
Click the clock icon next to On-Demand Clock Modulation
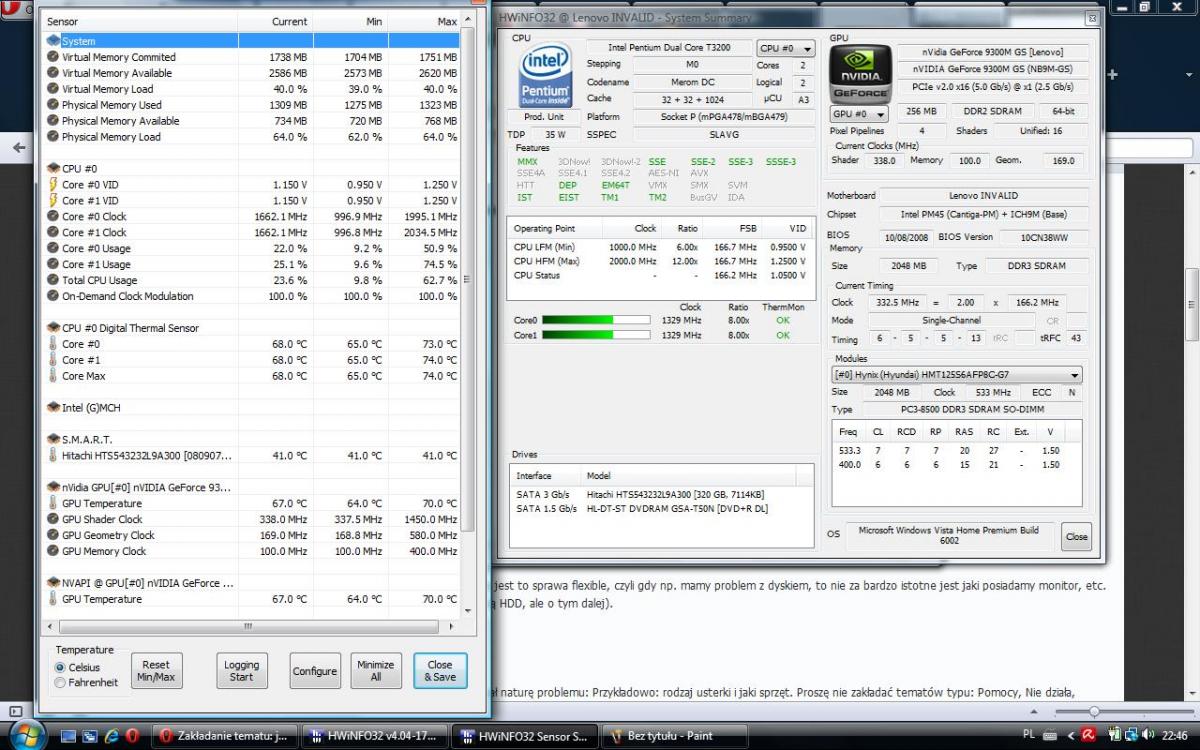[53, 296]
